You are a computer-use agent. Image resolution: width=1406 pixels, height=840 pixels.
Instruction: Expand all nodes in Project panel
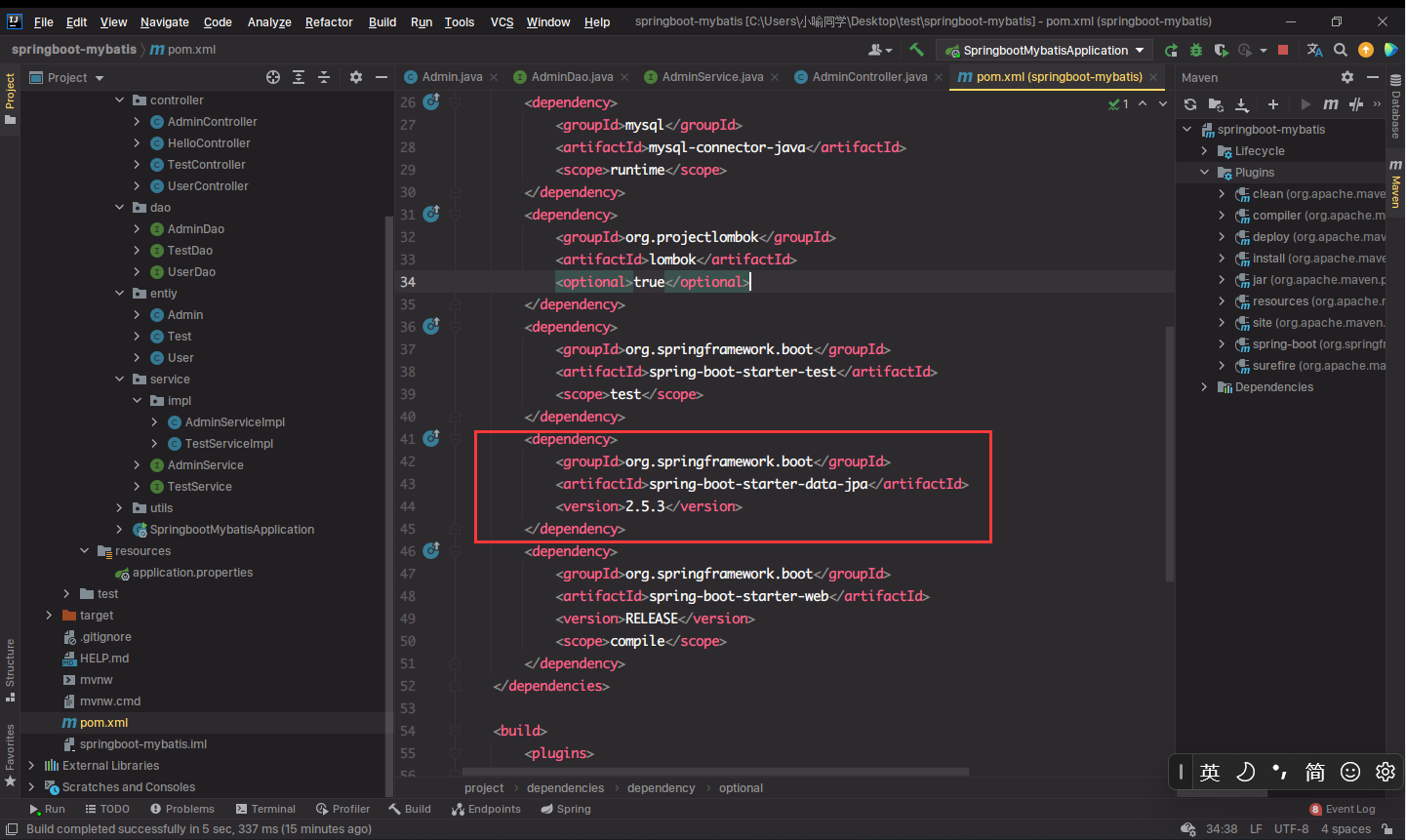[299, 77]
